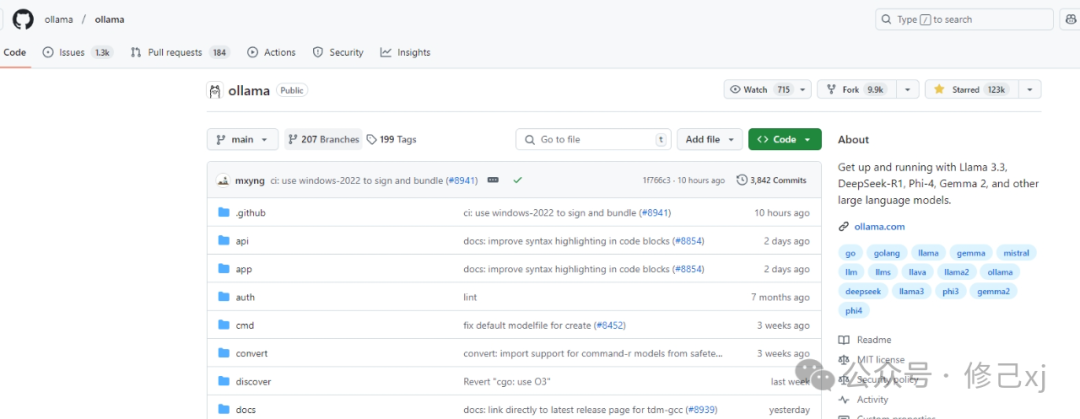The height and width of the screenshot is (419, 1080).
Task: View the 207 Branches link
Action: click(x=324, y=139)
